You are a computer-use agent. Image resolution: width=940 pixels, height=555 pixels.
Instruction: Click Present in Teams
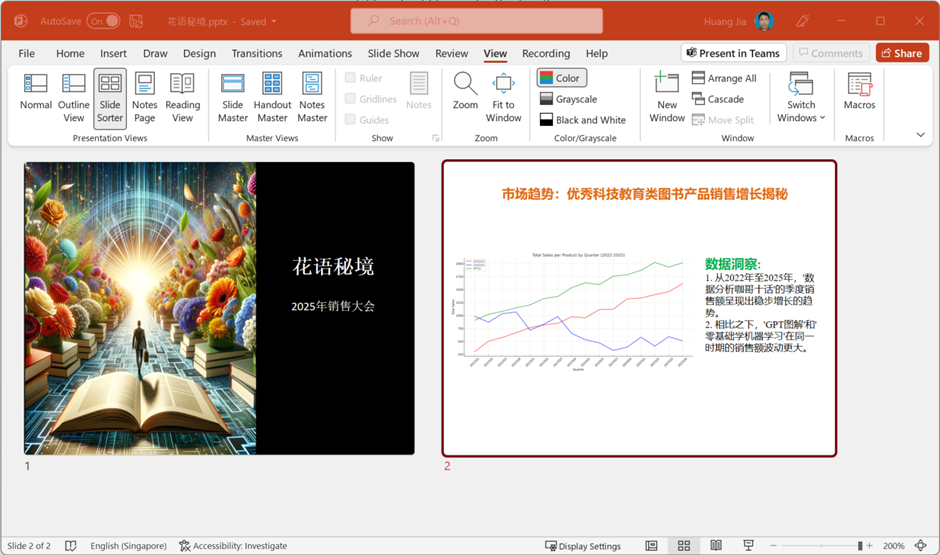(733, 53)
